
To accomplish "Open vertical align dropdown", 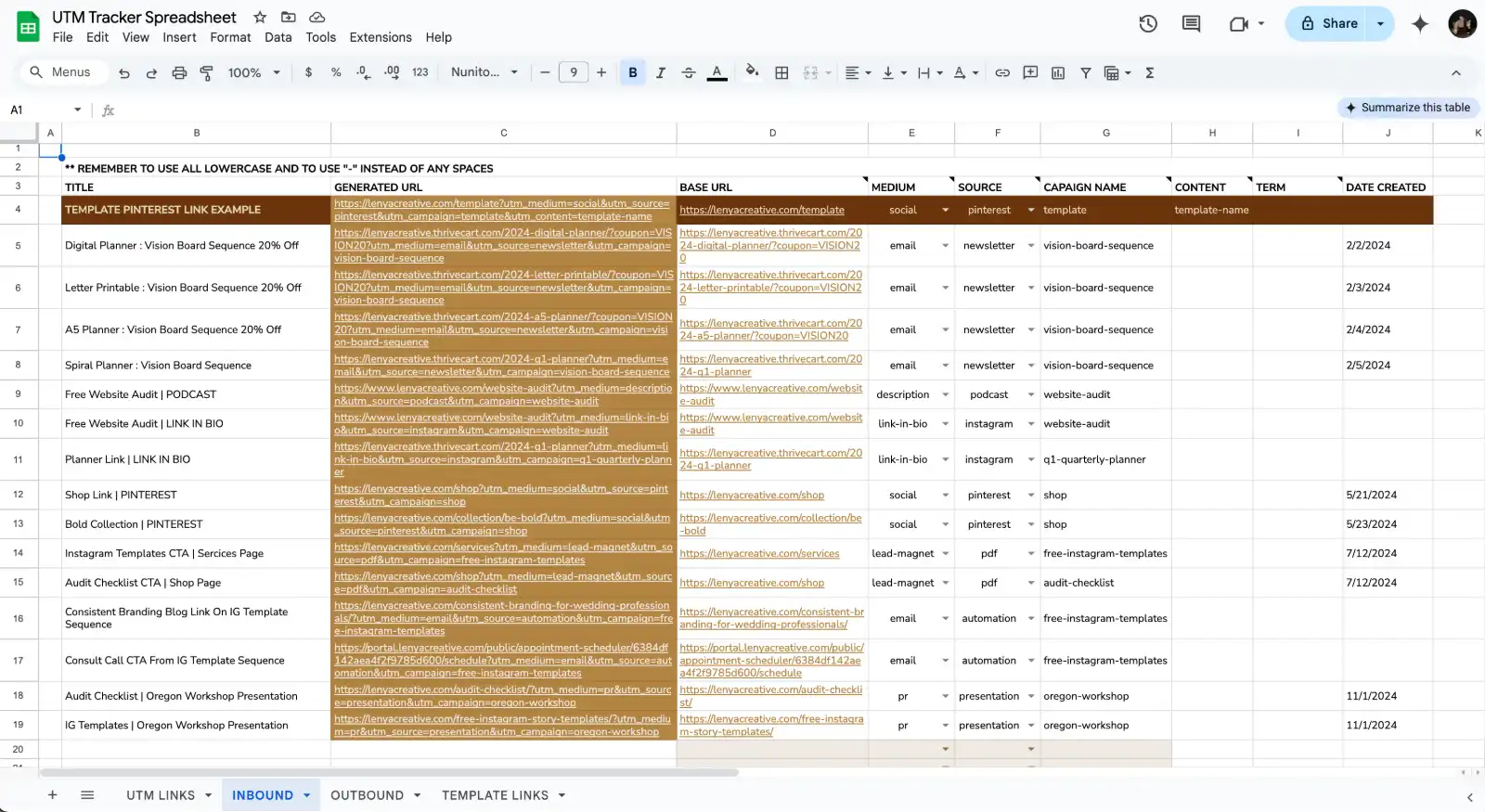I will (895, 72).
